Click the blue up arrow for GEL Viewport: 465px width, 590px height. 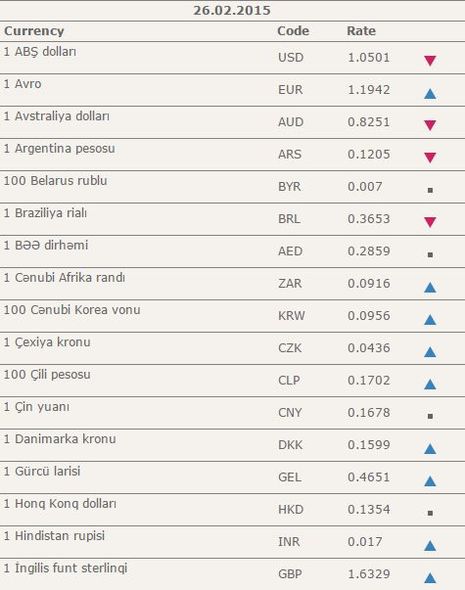click(x=430, y=481)
